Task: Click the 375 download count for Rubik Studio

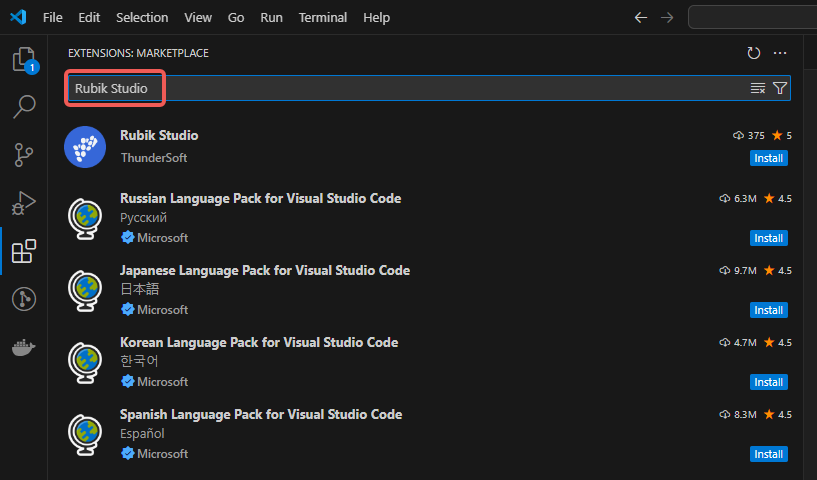Action: [749, 136]
